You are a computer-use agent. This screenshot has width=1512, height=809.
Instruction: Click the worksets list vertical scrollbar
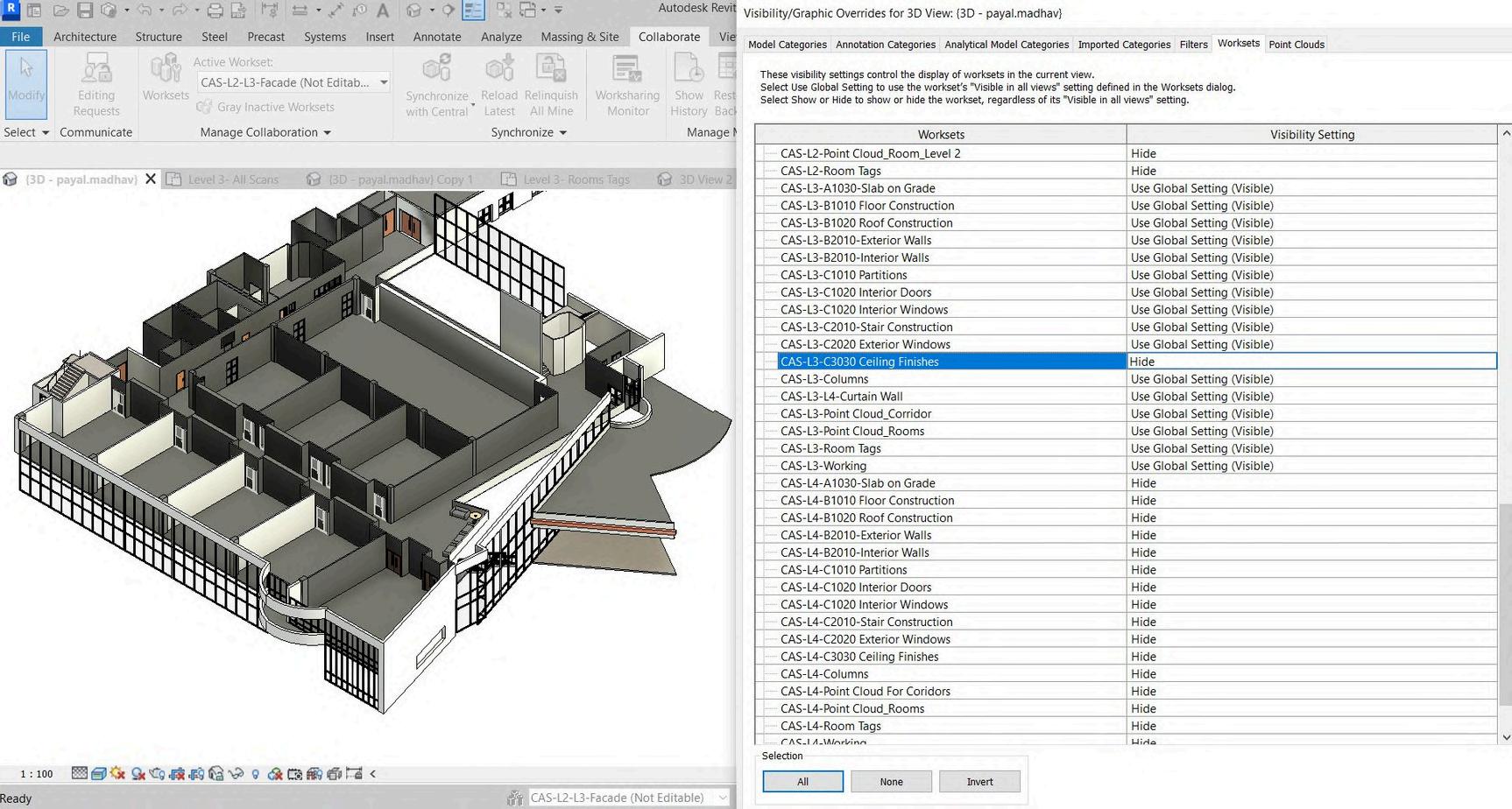click(1505, 603)
